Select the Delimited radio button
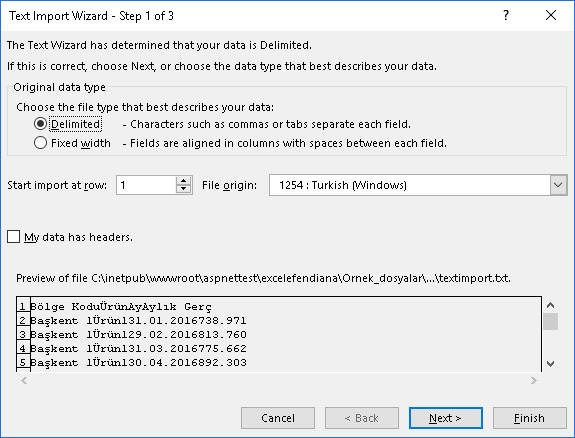Viewport: 575px width, 438px height. [40, 124]
